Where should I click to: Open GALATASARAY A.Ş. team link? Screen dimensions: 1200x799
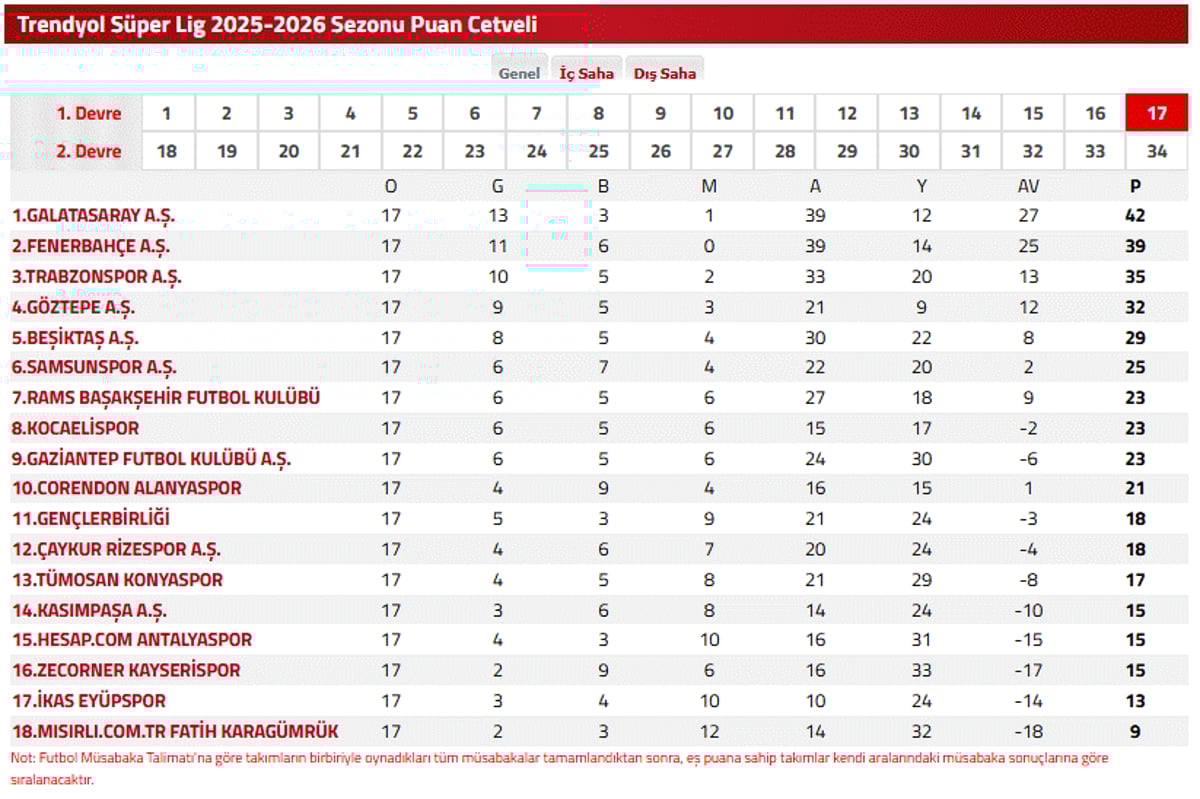(x=93, y=215)
